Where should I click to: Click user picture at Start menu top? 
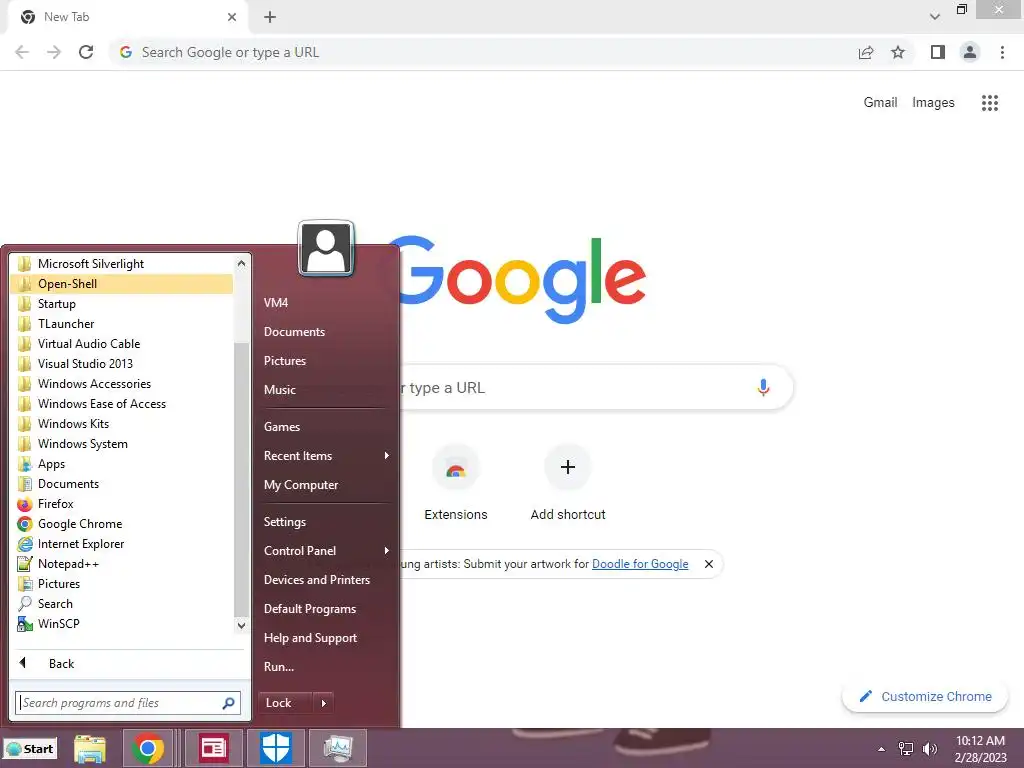326,248
